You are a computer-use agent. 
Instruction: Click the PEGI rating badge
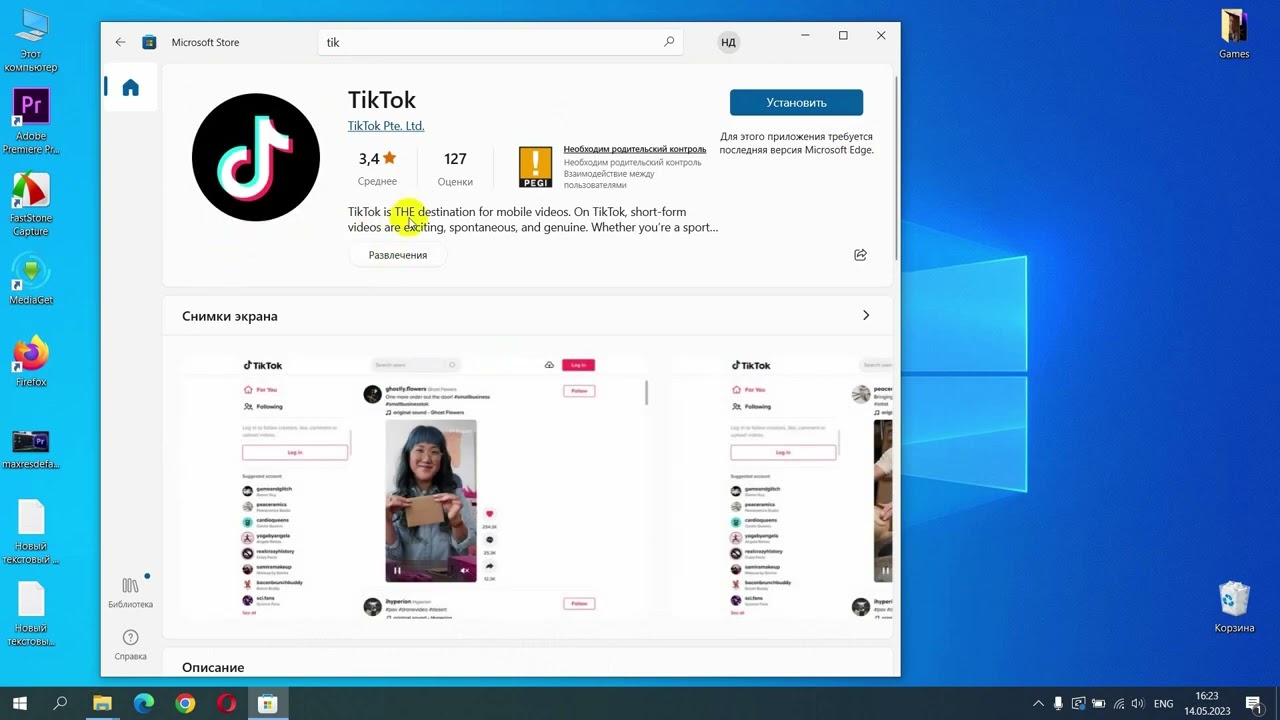tap(535, 167)
